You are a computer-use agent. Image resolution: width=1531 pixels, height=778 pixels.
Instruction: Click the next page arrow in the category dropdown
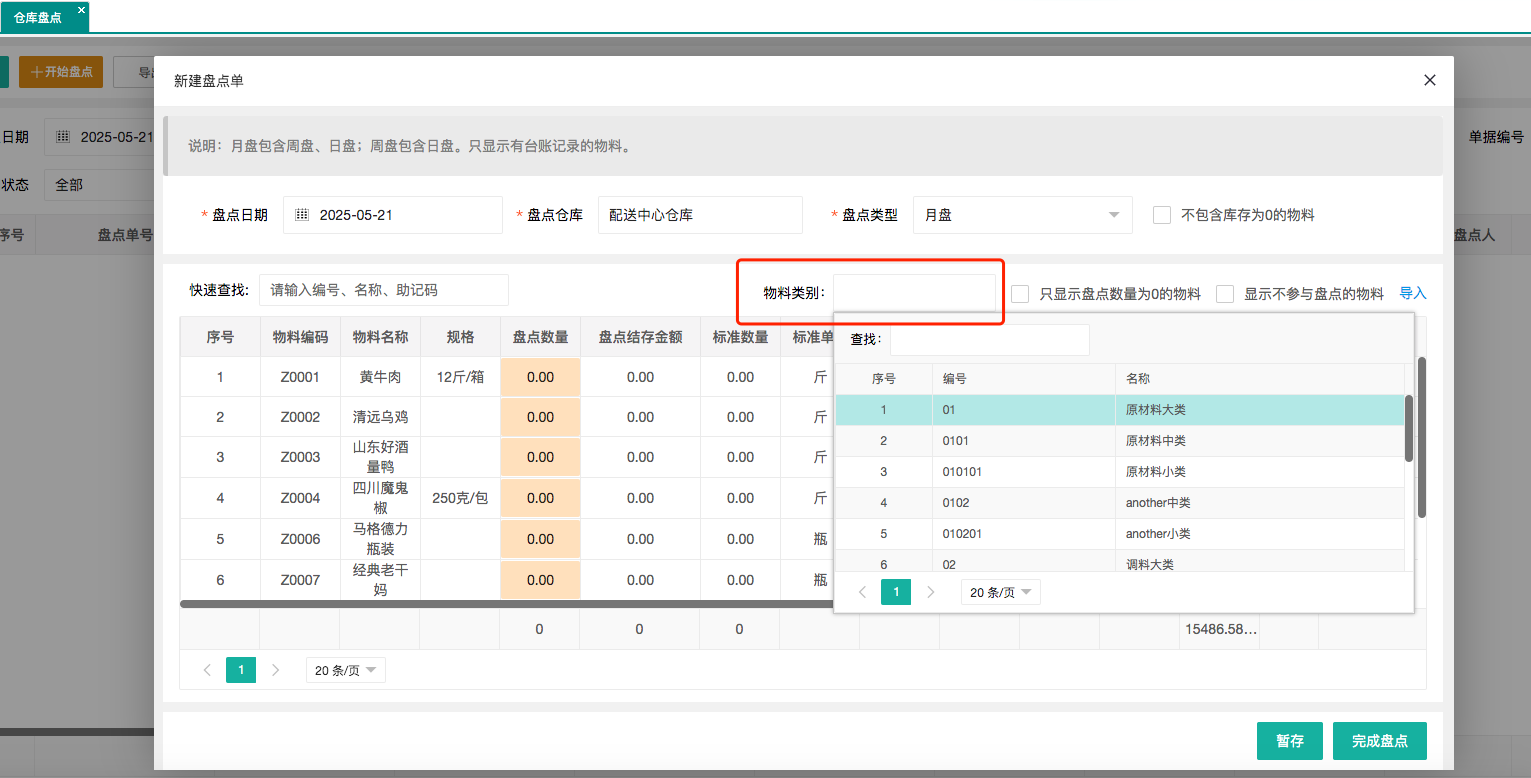pos(929,591)
